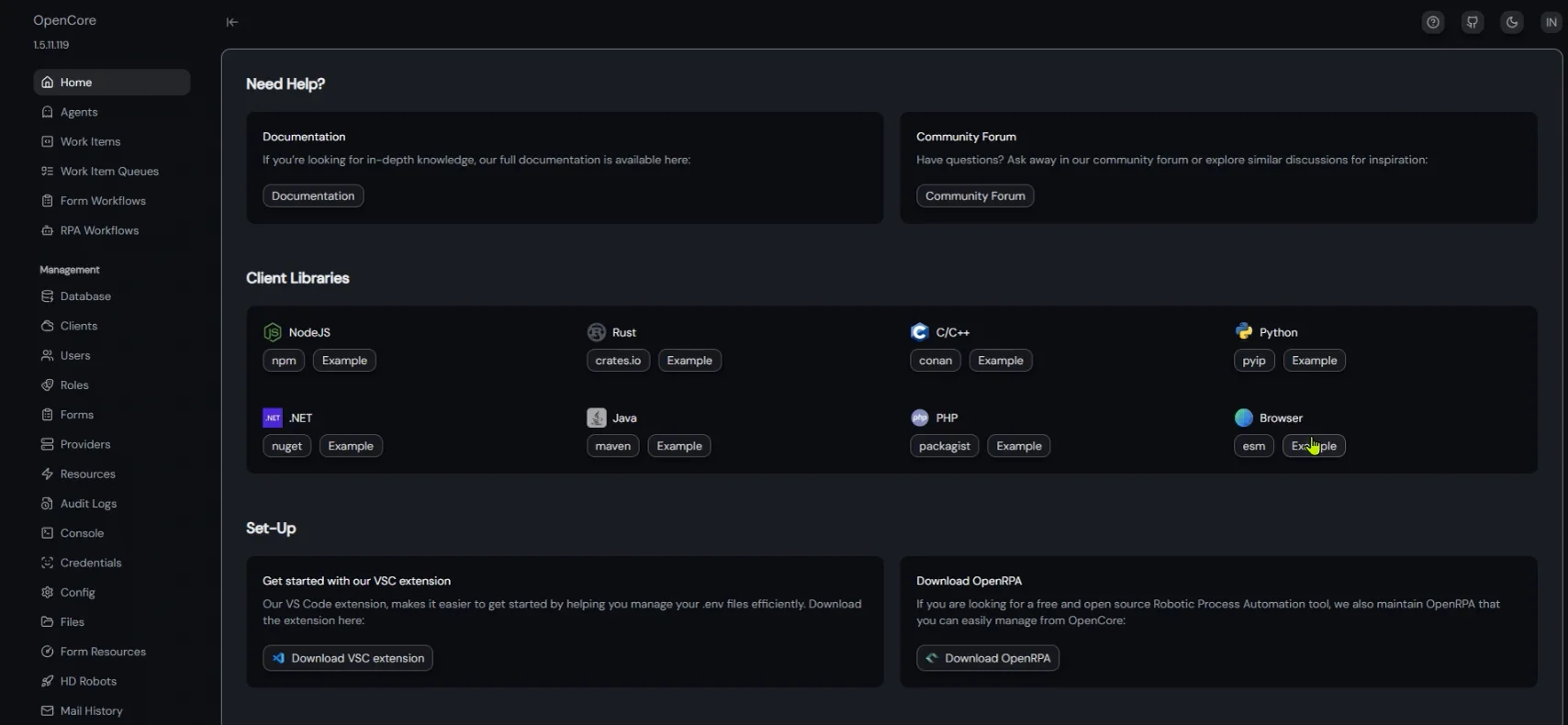Screen dimensions: 1568x725
Task: Open Agents in the sidebar
Action: pos(112,112)
